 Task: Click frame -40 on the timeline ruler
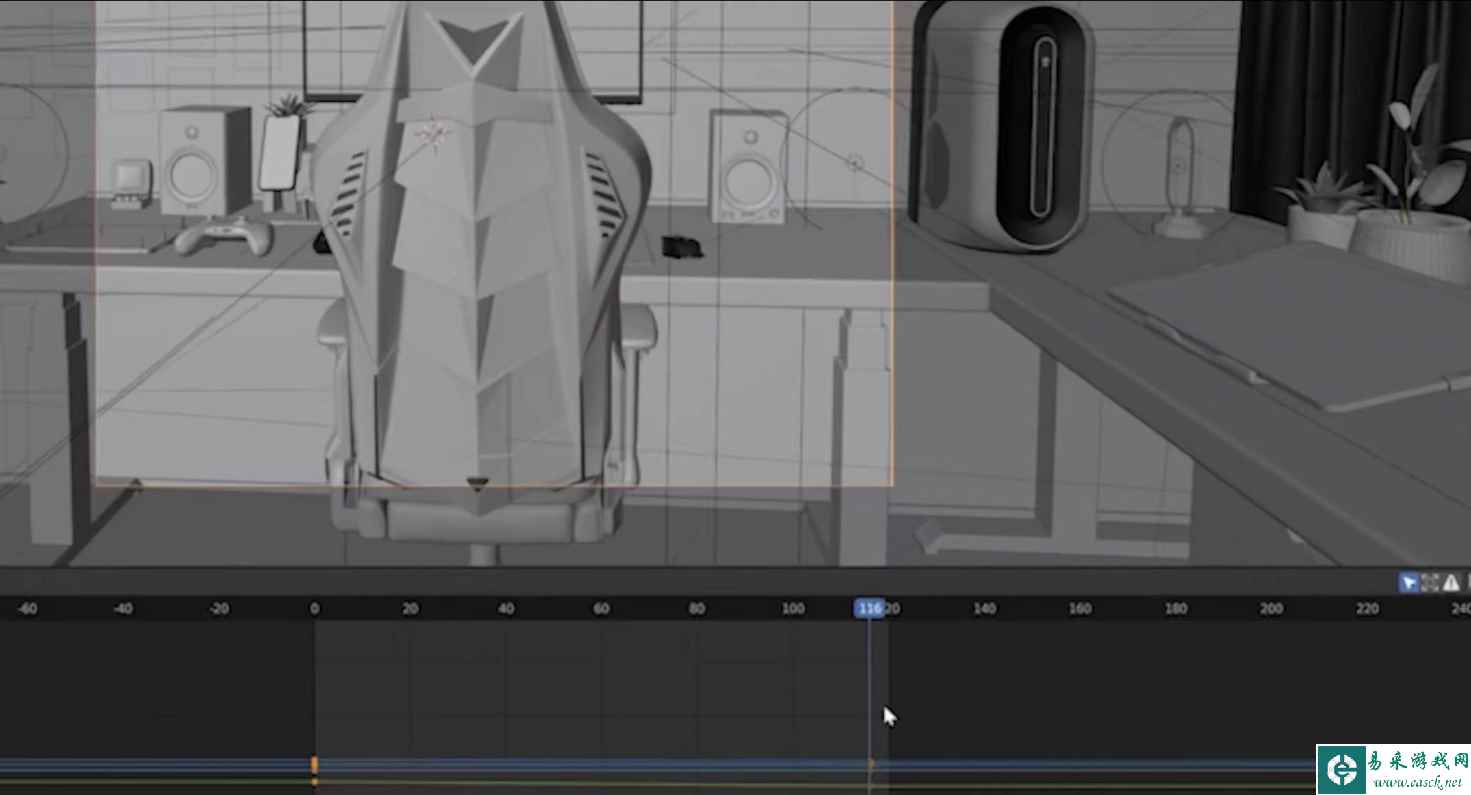click(123, 608)
